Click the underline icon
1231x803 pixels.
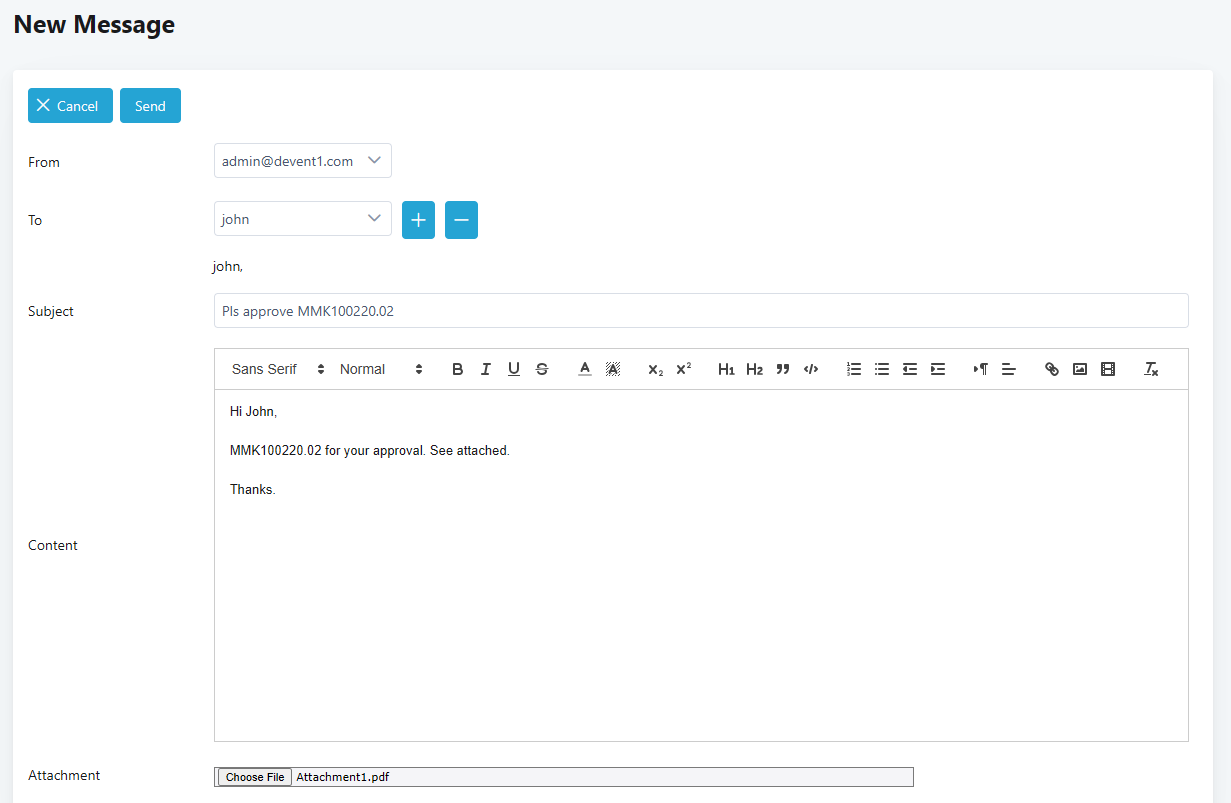pyautogui.click(x=514, y=369)
